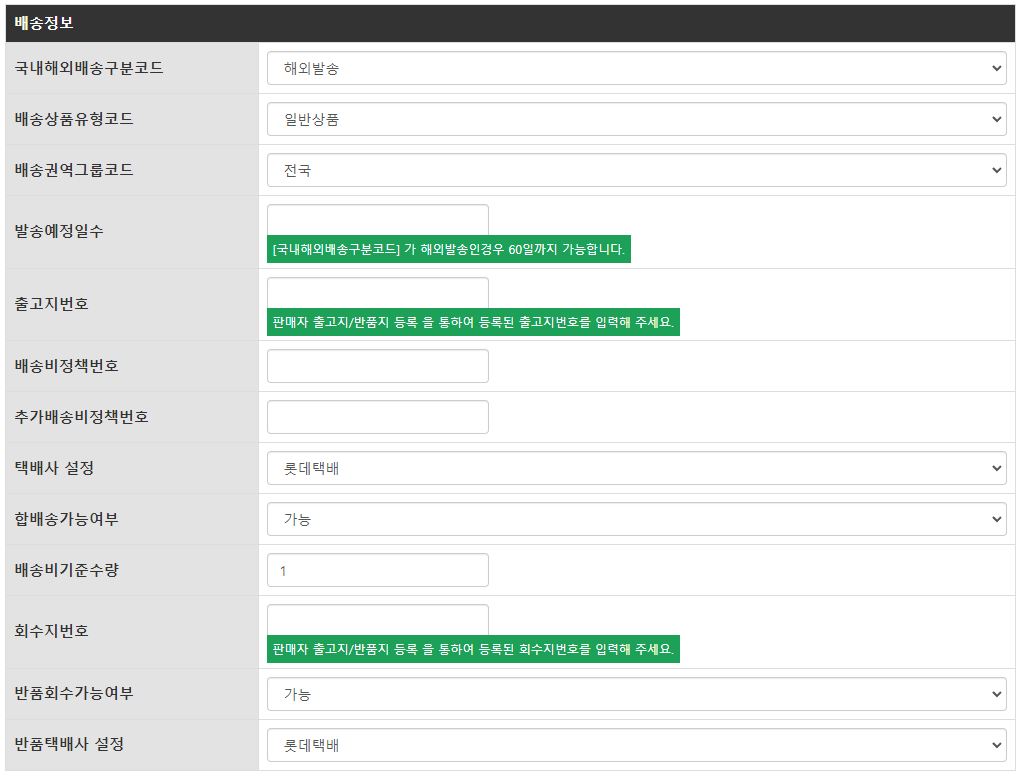This screenshot has width=1025, height=777.
Task: Click the green 회수지번호를 입력해 주세요 hint
Action: pos(473,649)
